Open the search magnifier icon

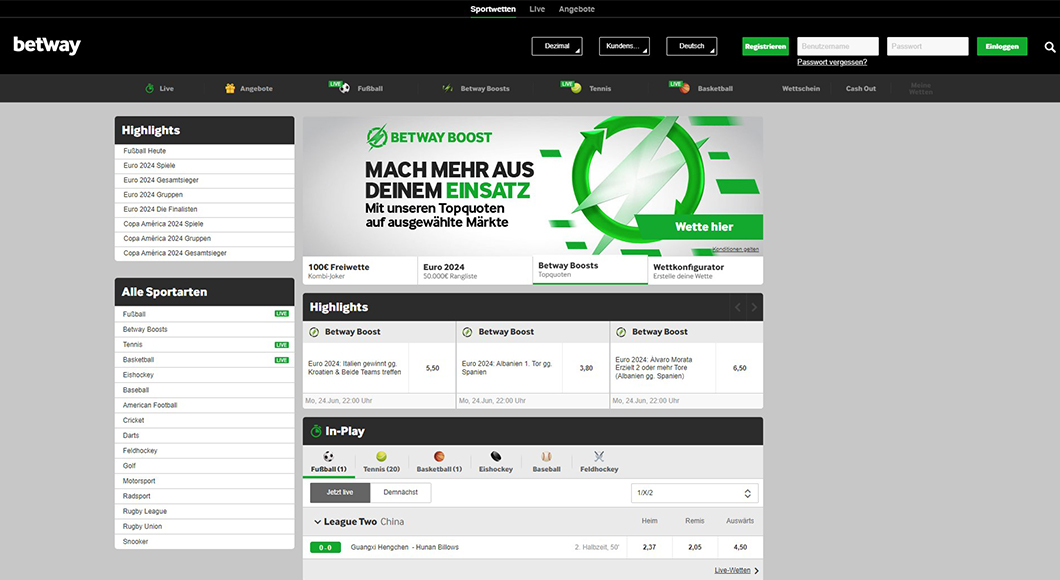tap(1049, 47)
